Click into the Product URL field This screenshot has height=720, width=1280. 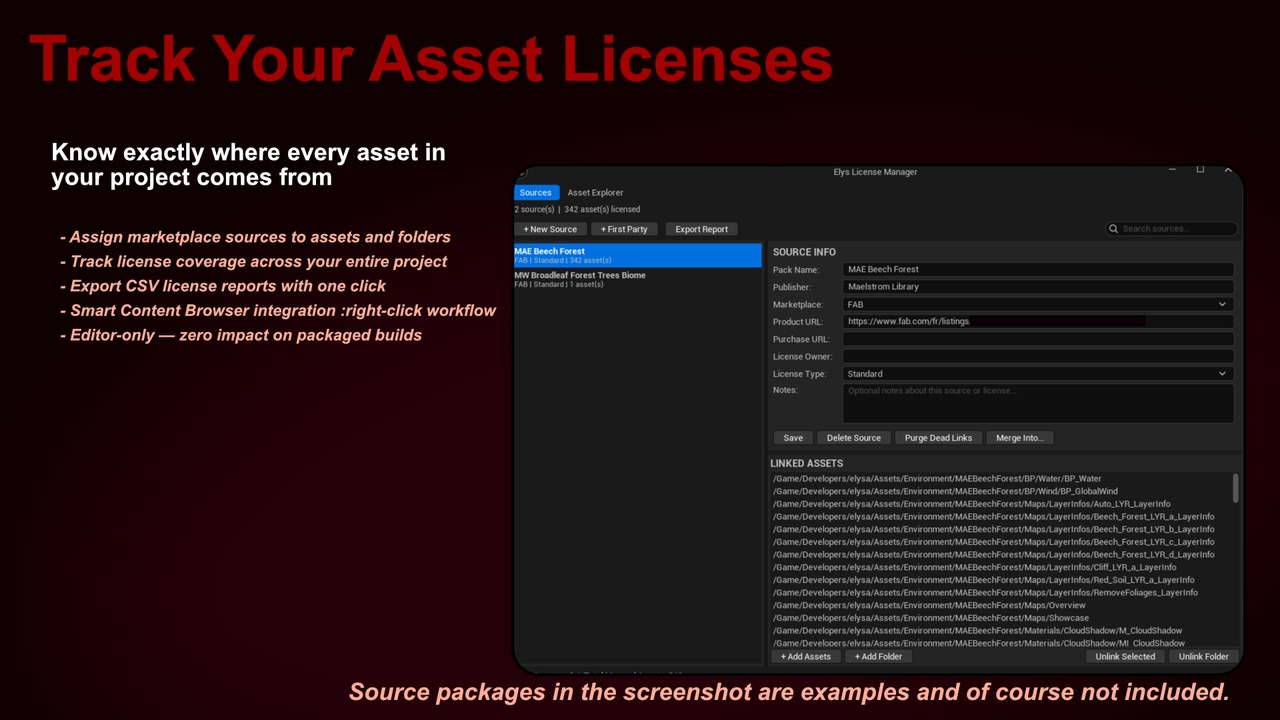coord(1038,322)
